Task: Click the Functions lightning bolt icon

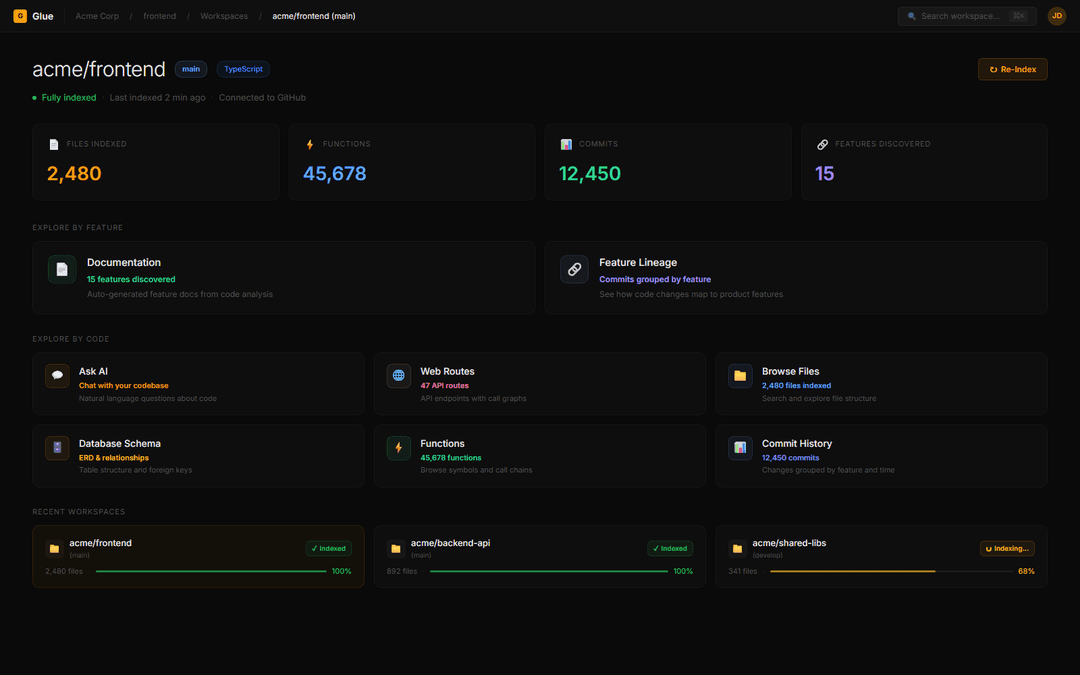Action: pos(399,448)
